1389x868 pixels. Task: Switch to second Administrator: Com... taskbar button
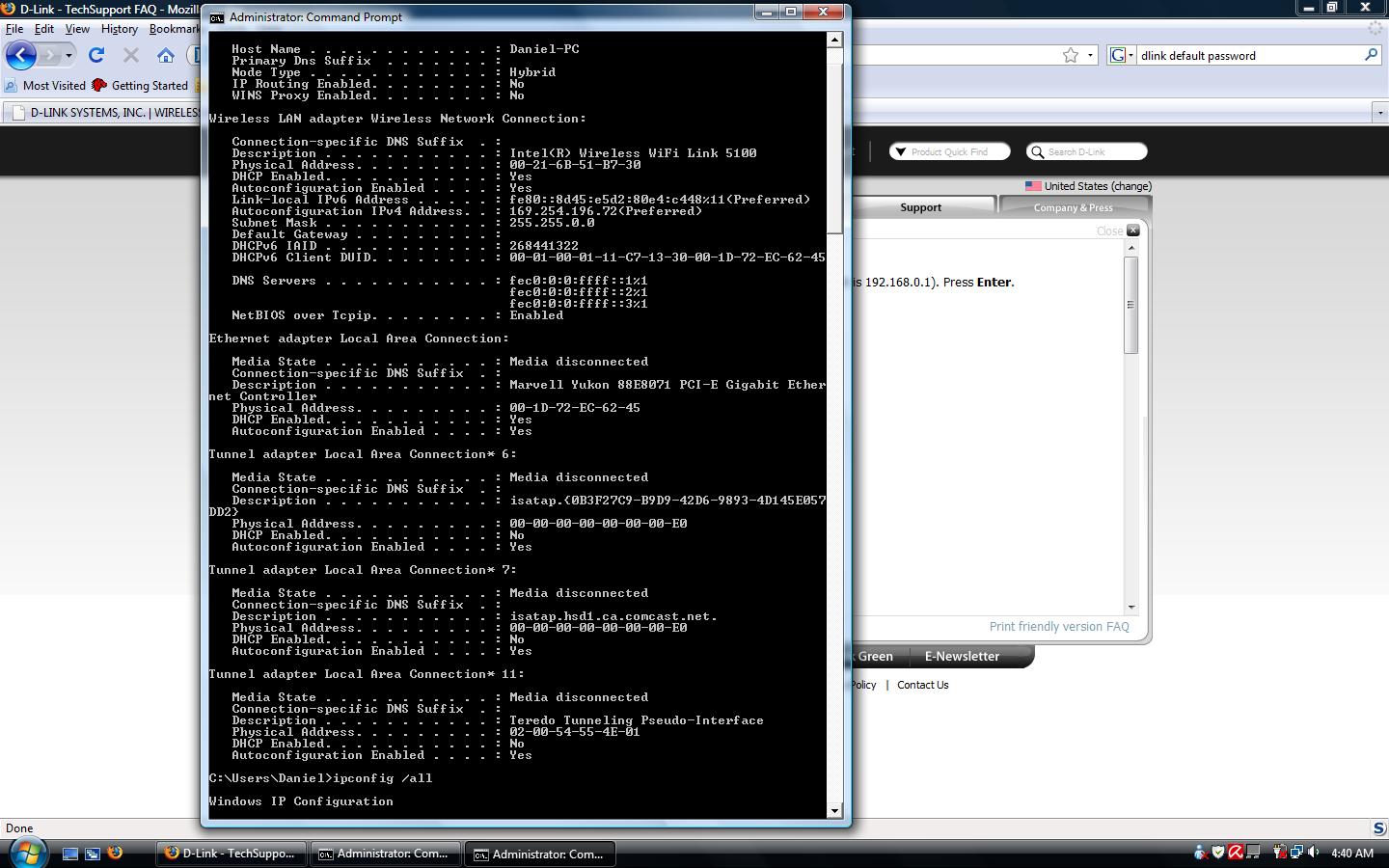tap(541, 854)
